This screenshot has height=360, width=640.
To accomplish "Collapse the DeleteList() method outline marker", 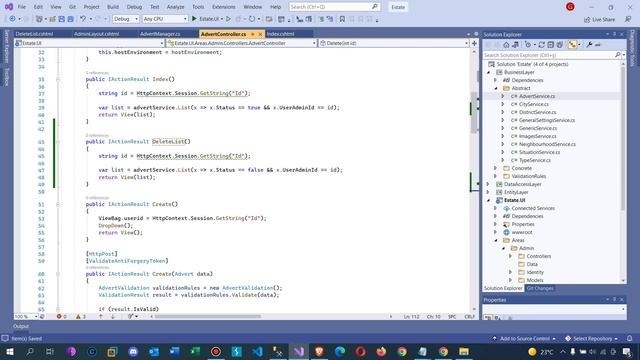I will [x=58, y=142].
